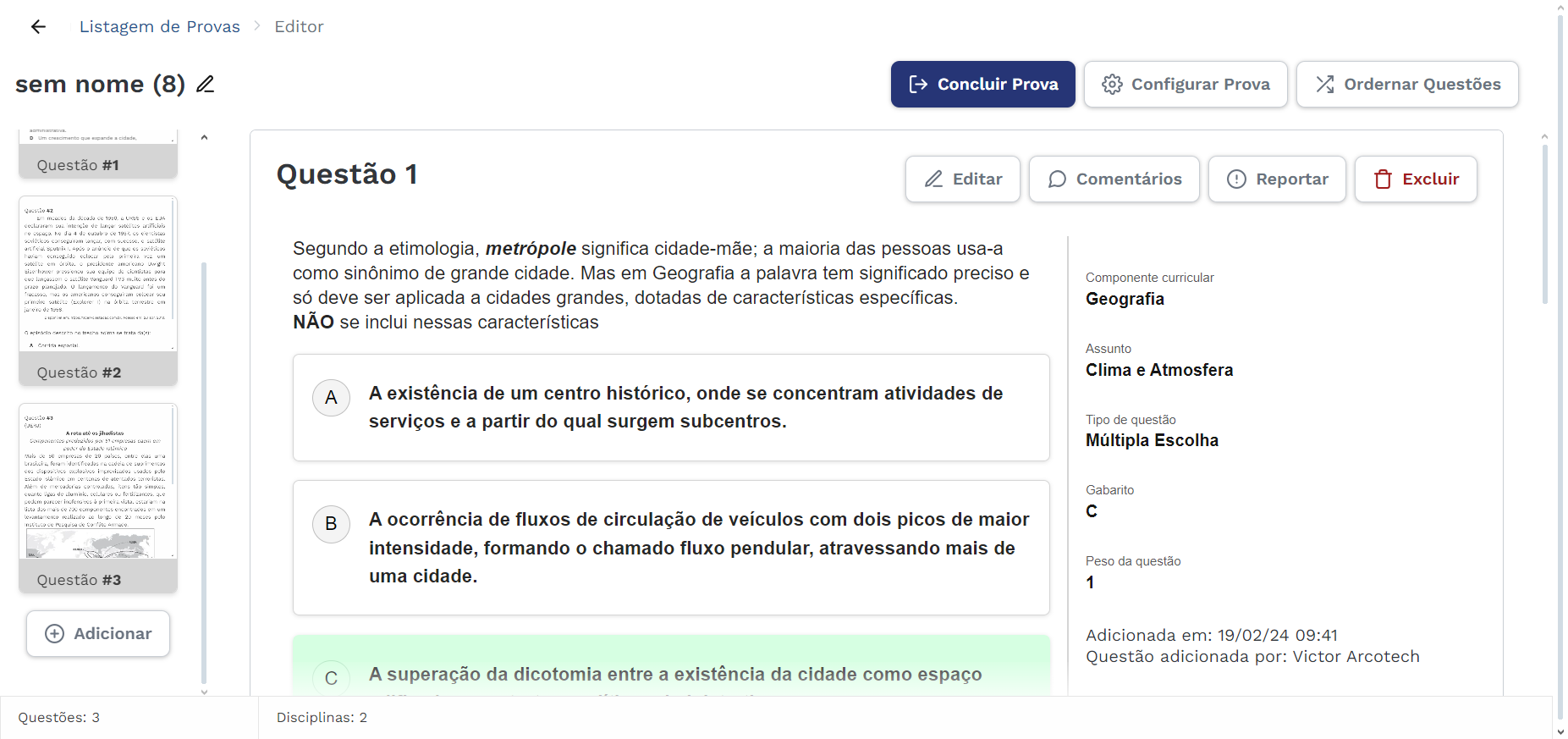
Task: Click option B text about fluxo pendular
Action: pos(699,548)
